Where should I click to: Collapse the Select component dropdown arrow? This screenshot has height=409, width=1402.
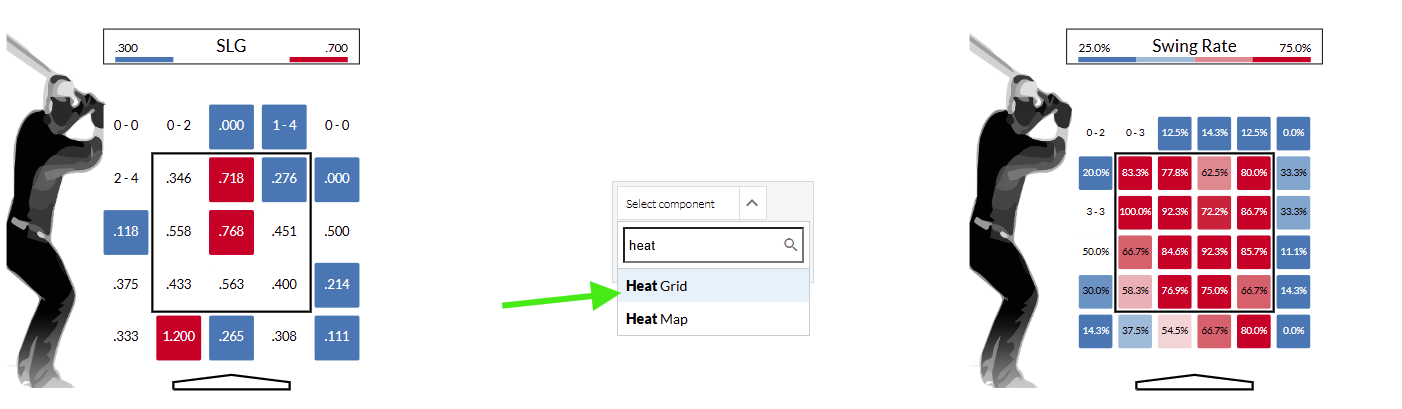pyautogui.click(x=752, y=203)
